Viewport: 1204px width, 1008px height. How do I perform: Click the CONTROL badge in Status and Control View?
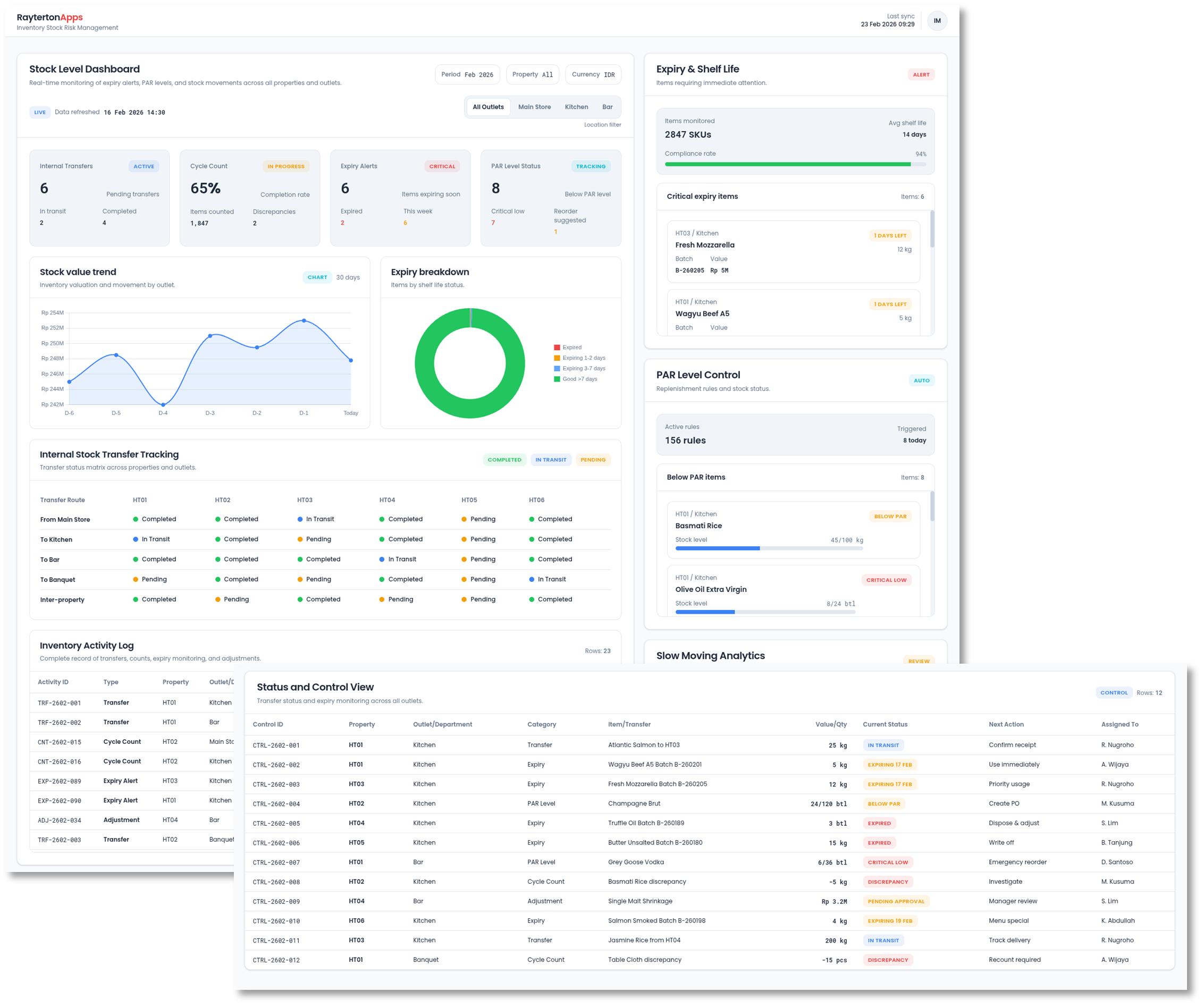pos(1114,692)
